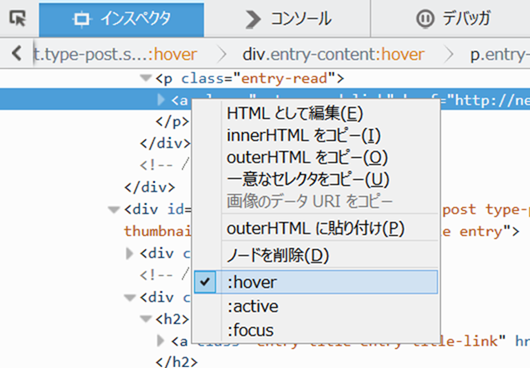Image resolution: width=530 pixels, height=368 pixels.
Task: Select the closing </p> tag line
Action: tap(172, 121)
